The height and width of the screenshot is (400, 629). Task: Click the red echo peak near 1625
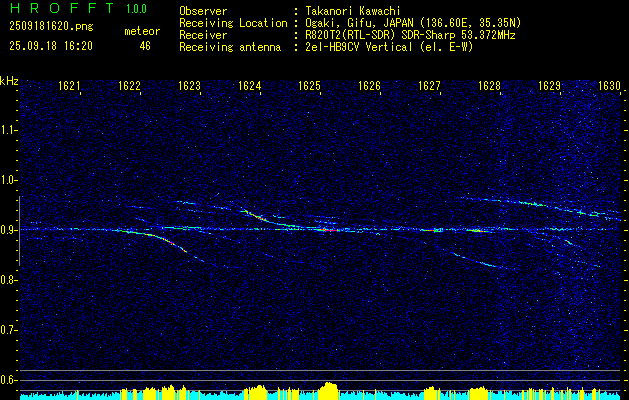click(x=327, y=230)
